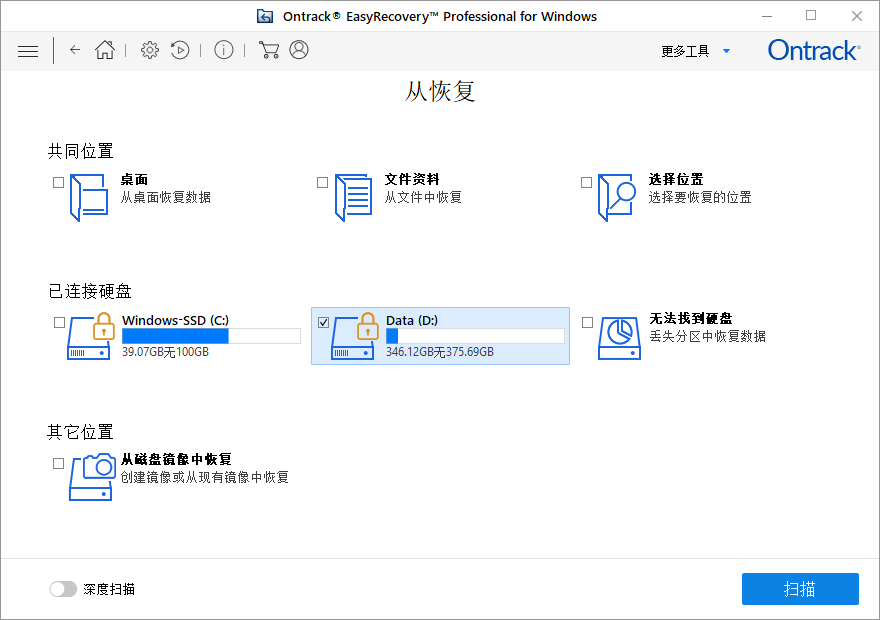880x620 pixels.
Task: Click the Data (D:) usage bar
Action: coord(475,336)
